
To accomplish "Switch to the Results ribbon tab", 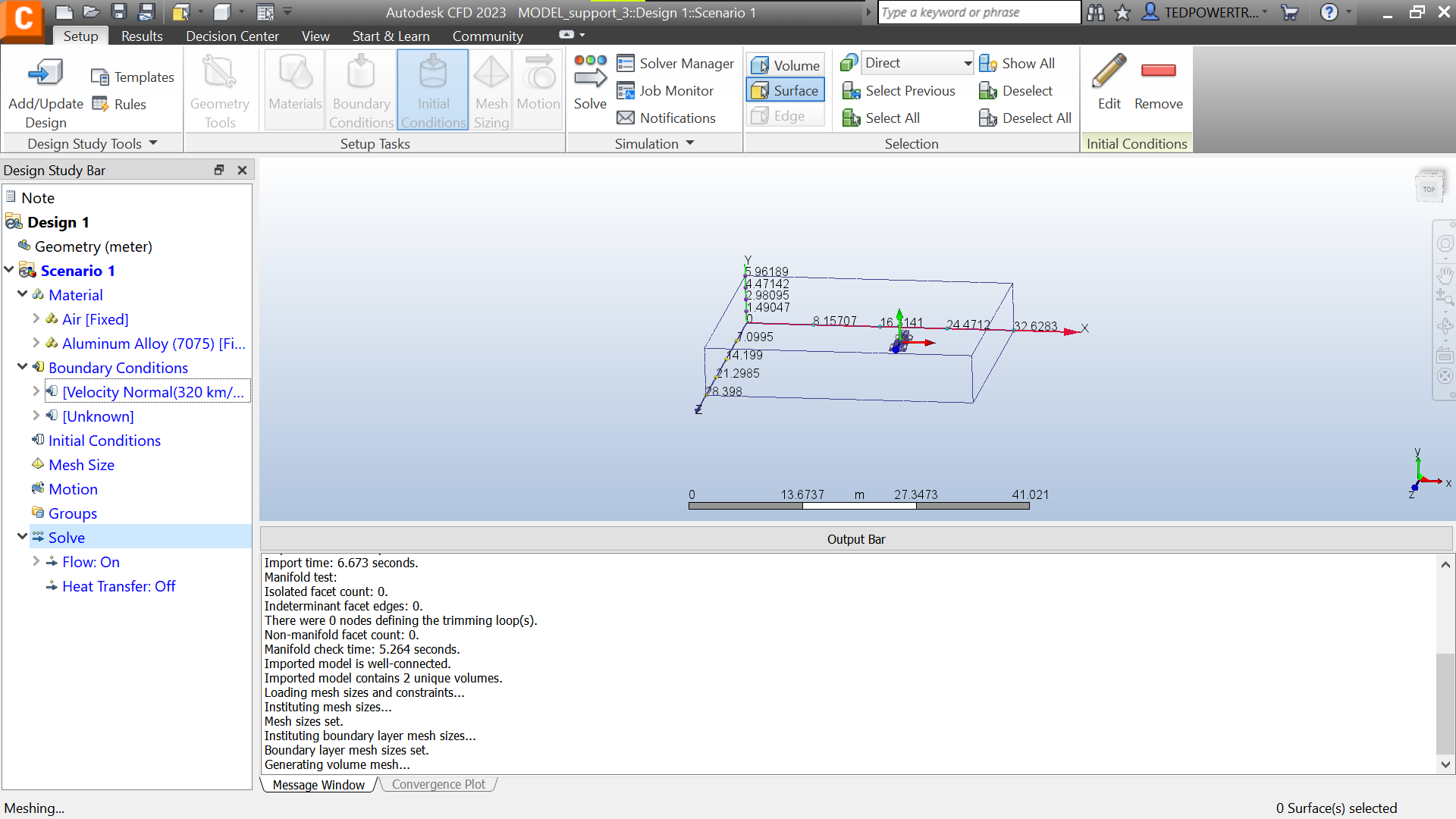I will point(142,36).
